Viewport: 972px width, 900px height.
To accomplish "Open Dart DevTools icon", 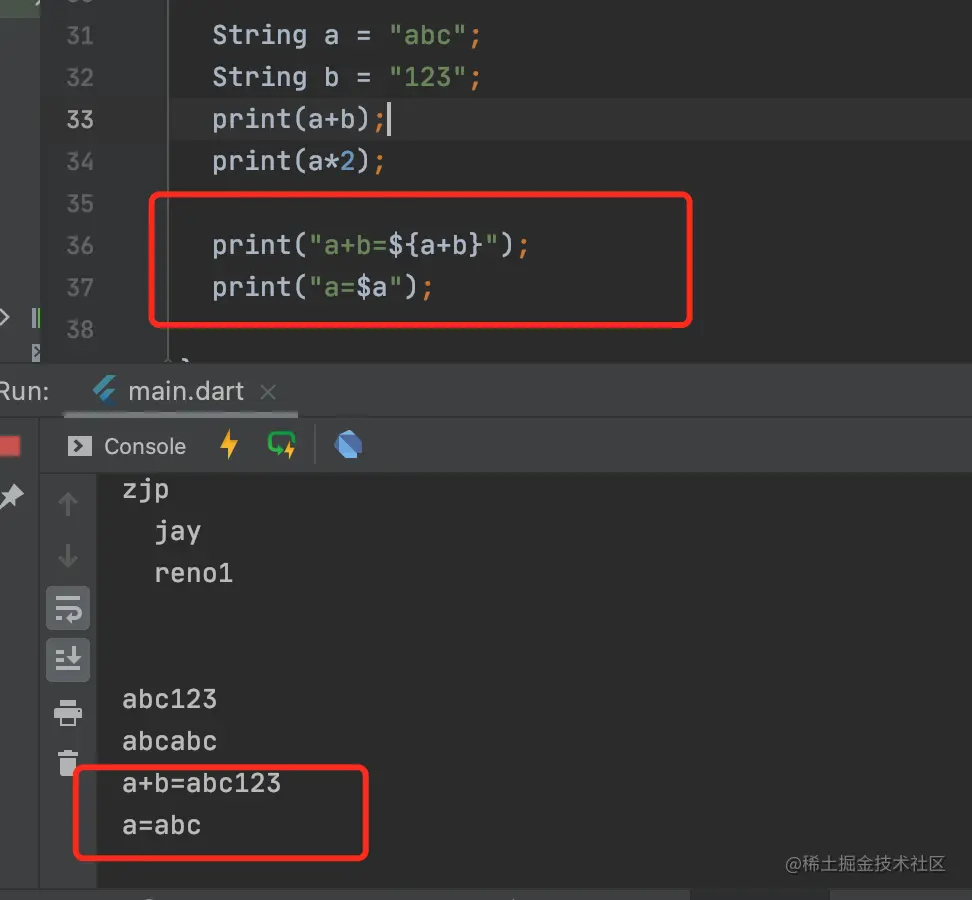I will pyautogui.click(x=348, y=444).
